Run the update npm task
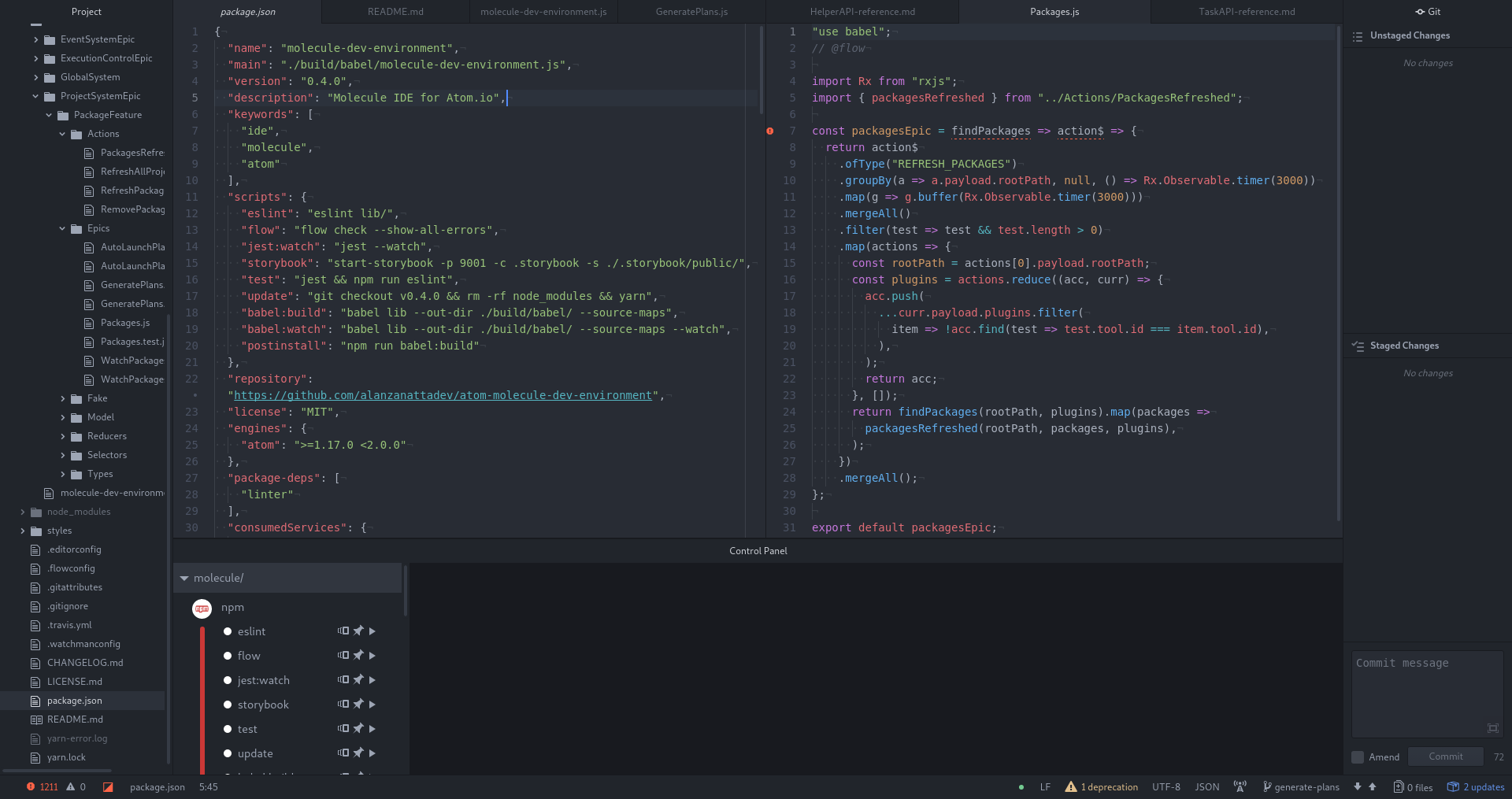This screenshot has width=1512, height=799. click(372, 753)
